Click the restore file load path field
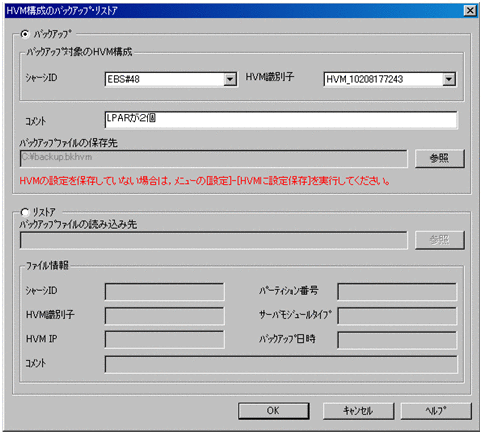Screen dimensions: 483x436 pyautogui.click(x=214, y=240)
